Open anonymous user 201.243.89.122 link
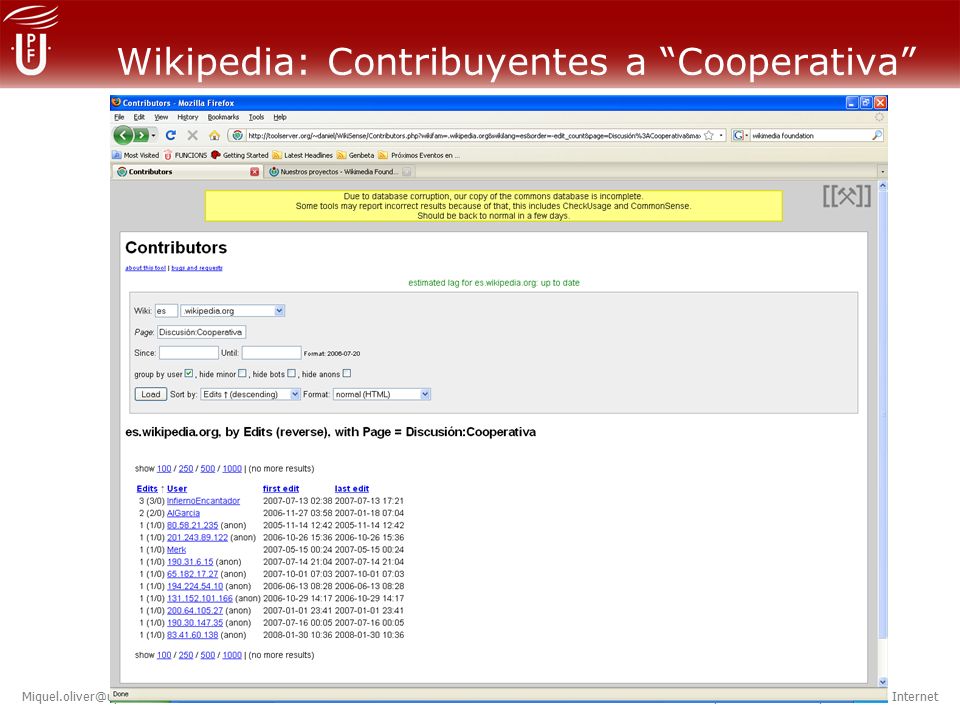960x720 pixels. (197, 538)
